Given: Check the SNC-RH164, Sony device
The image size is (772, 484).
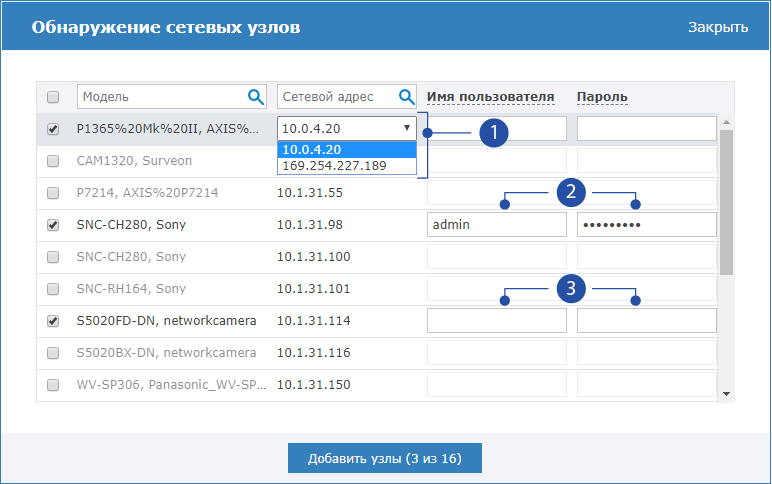Looking at the screenshot, I should [53, 289].
